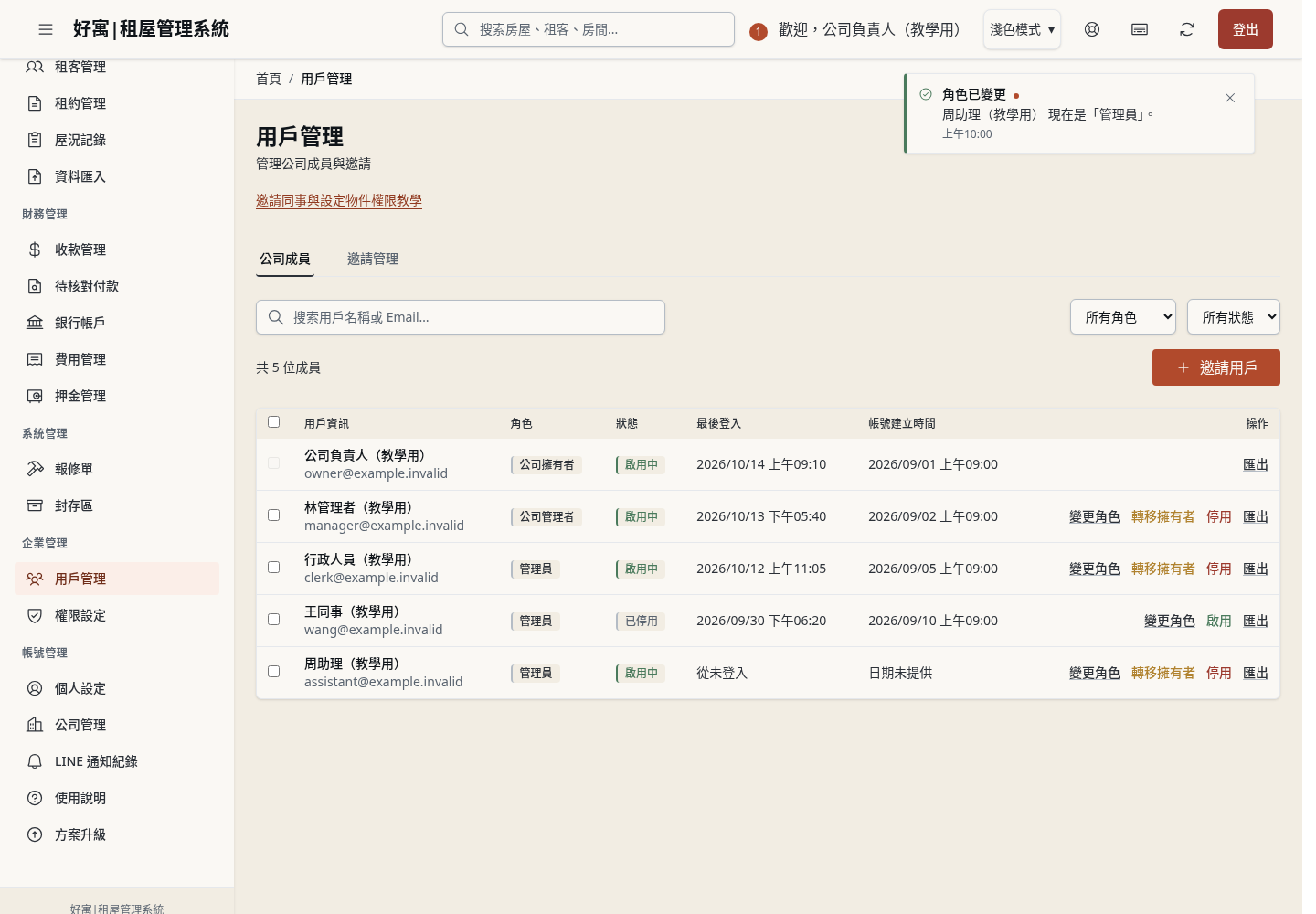Screen dimensions: 1316x914
Task: Click 變更角色 for 林管理者
Action: pos(1095,516)
